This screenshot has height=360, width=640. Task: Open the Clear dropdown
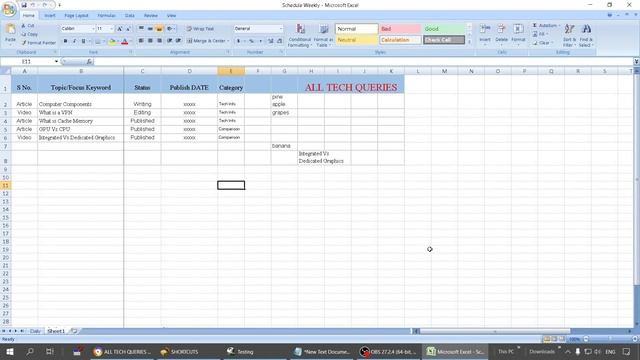(543, 42)
